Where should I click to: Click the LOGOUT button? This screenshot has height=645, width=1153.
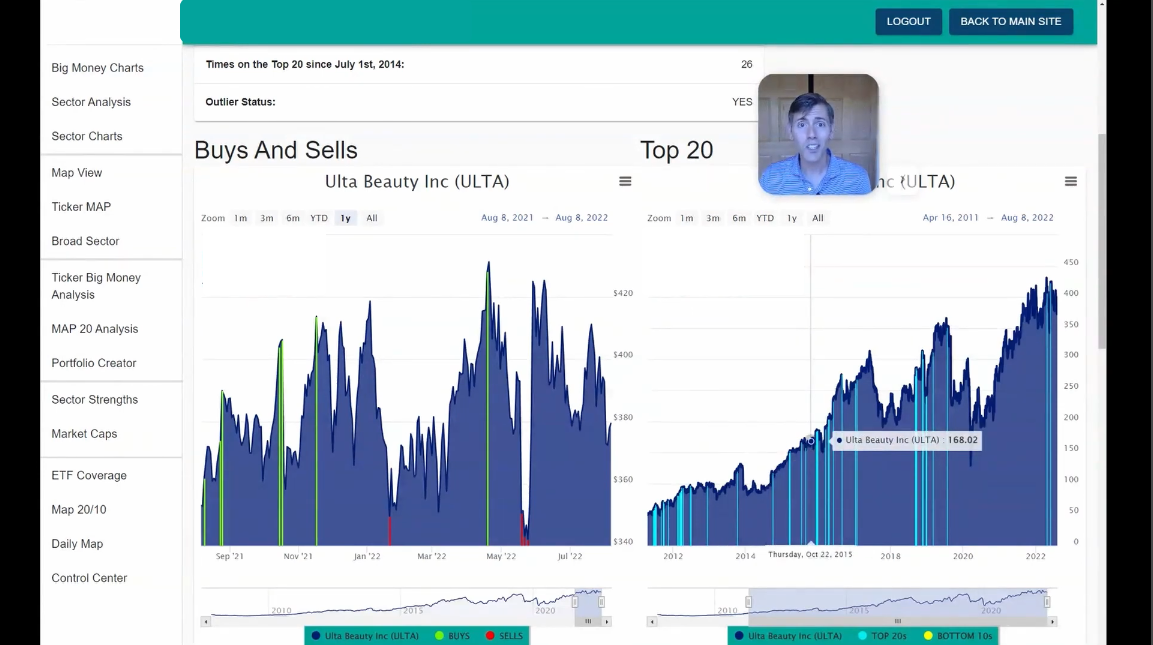click(x=908, y=21)
